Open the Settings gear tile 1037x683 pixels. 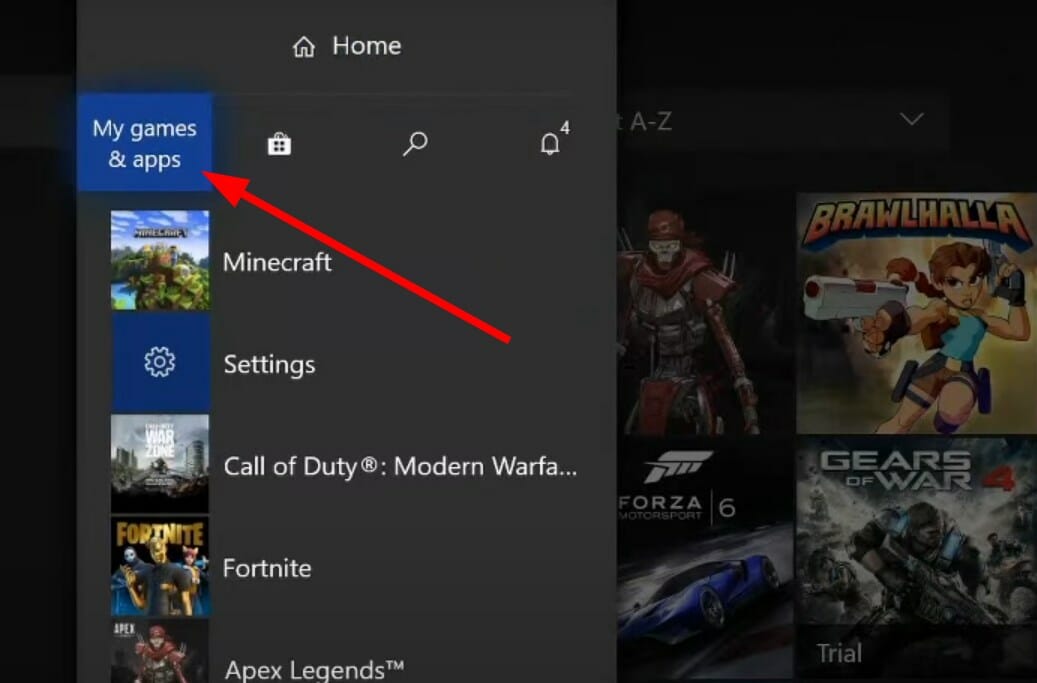point(160,362)
